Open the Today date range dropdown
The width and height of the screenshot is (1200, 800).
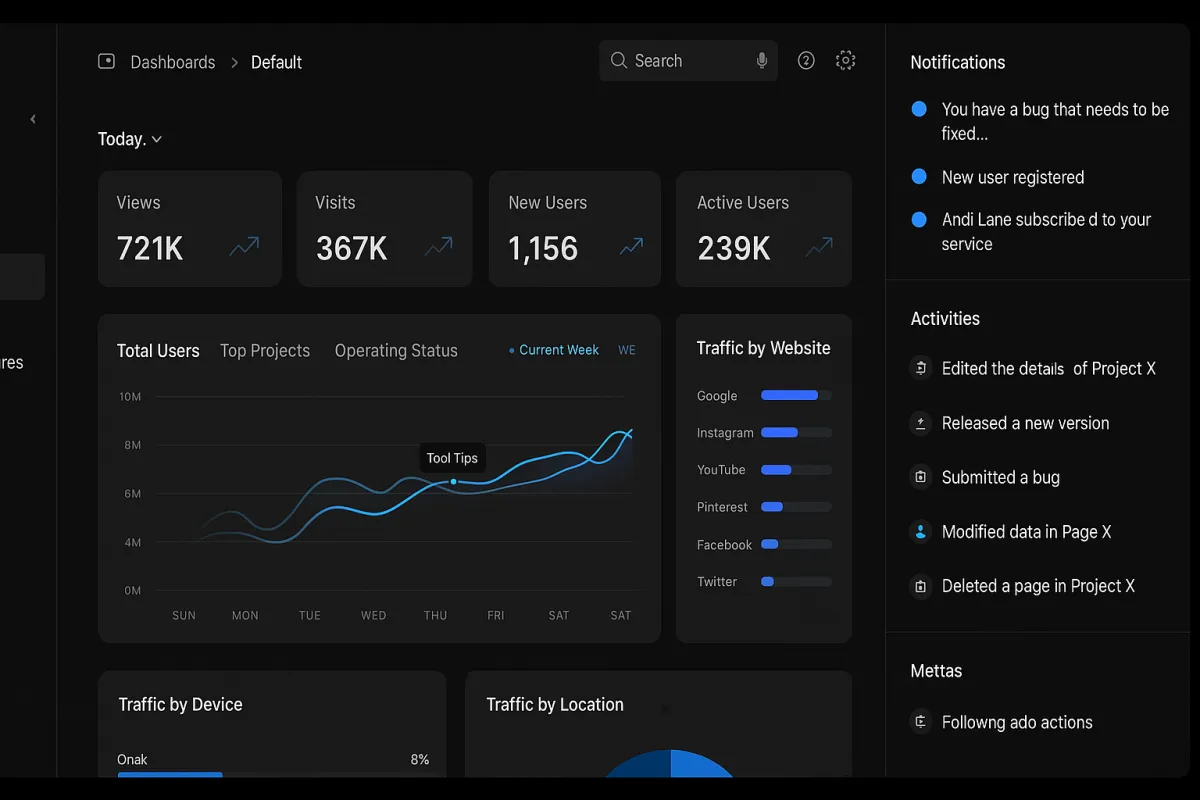130,139
